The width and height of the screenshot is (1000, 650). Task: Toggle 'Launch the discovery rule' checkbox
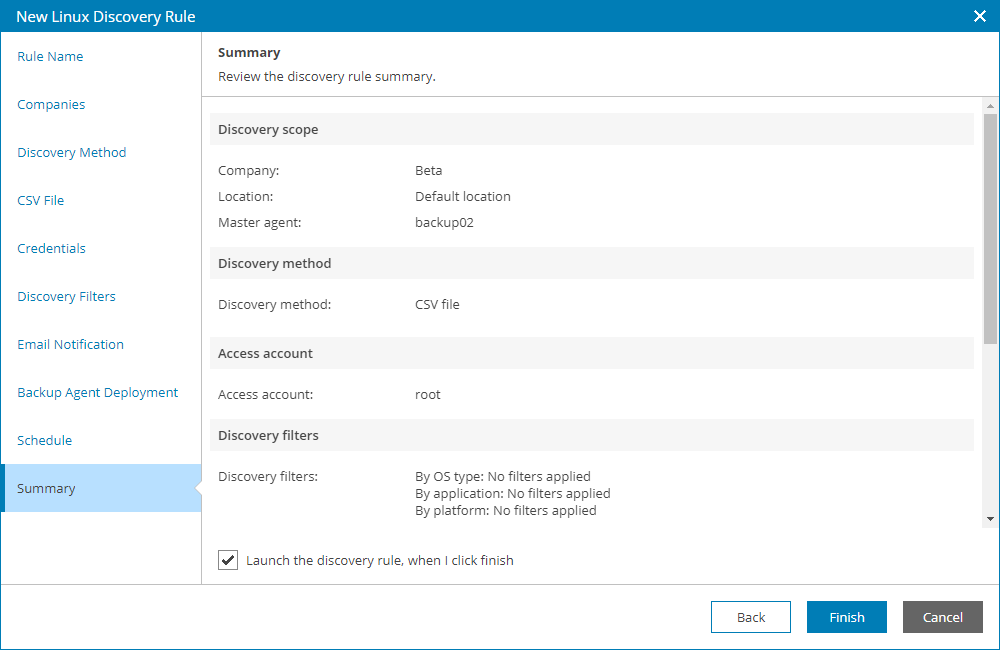(x=228, y=560)
